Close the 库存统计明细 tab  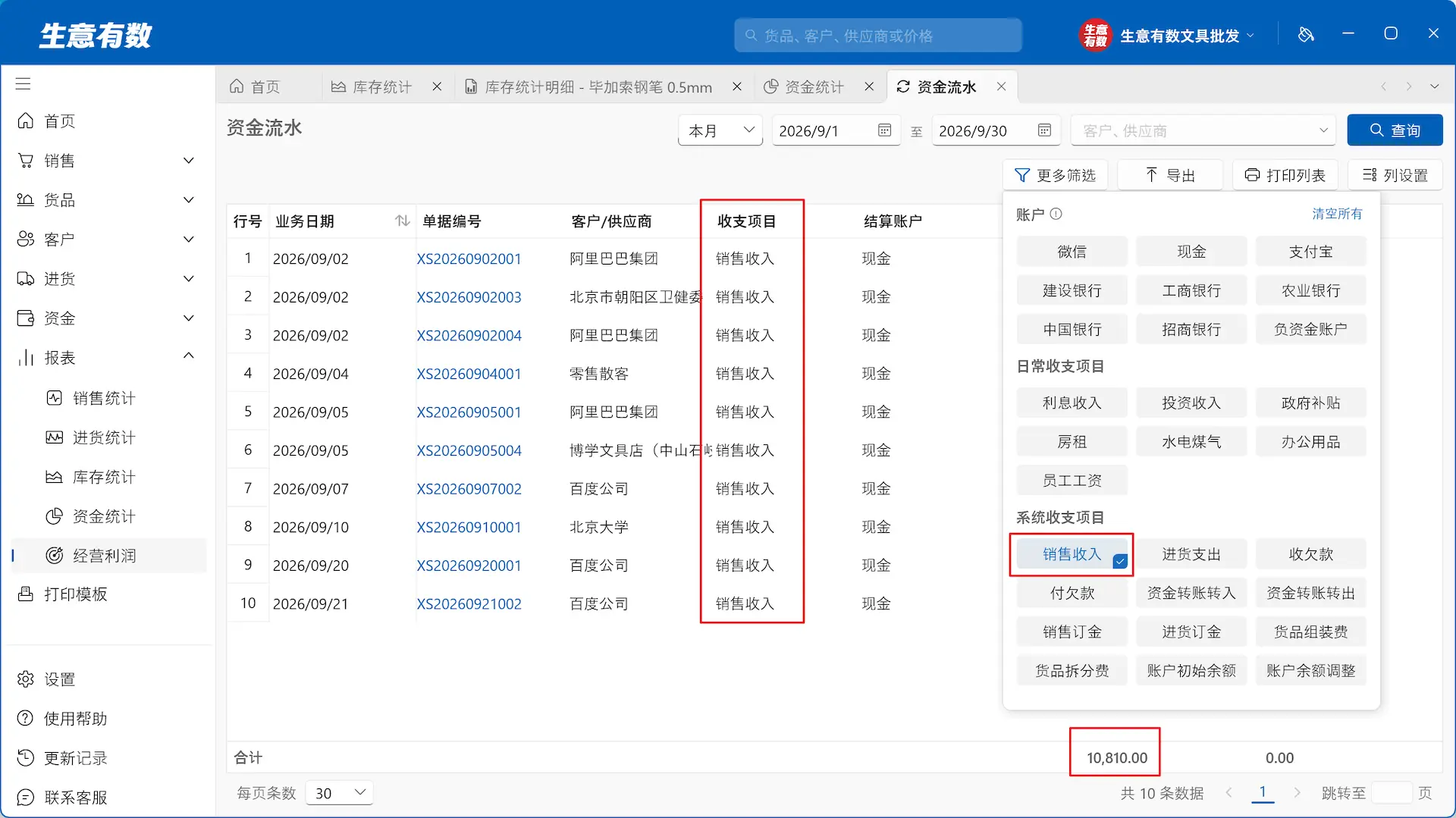click(736, 86)
